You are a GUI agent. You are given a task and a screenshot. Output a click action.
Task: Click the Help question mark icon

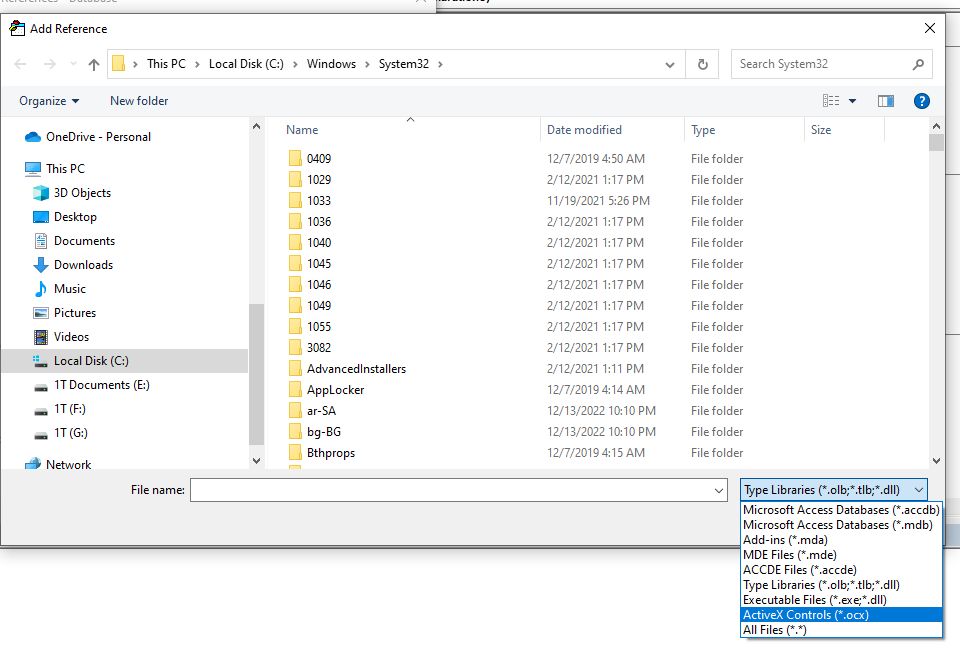(x=922, y=101)
